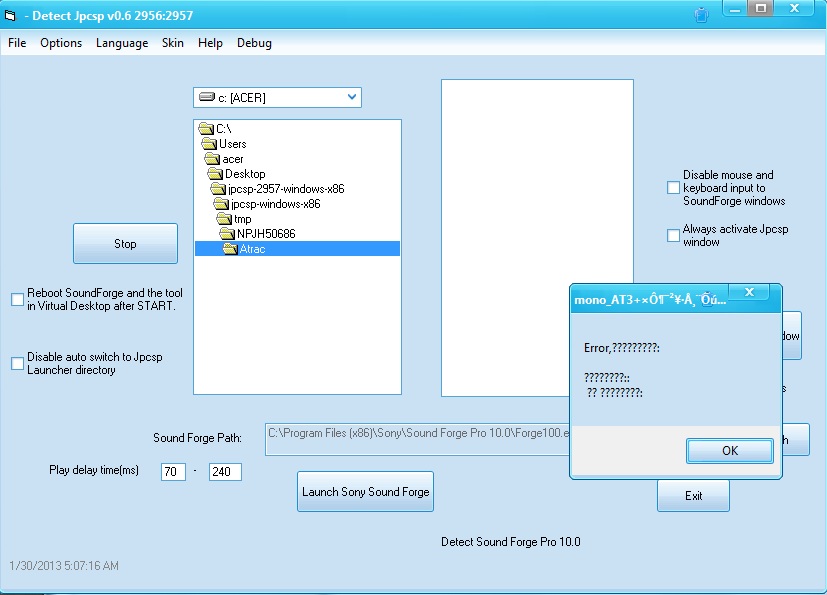Close the mono_AT3 error dialog

pos(749,292)
